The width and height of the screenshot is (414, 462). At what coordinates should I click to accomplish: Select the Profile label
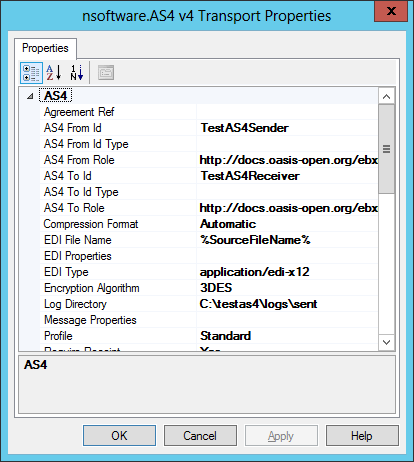click(58, 336)
